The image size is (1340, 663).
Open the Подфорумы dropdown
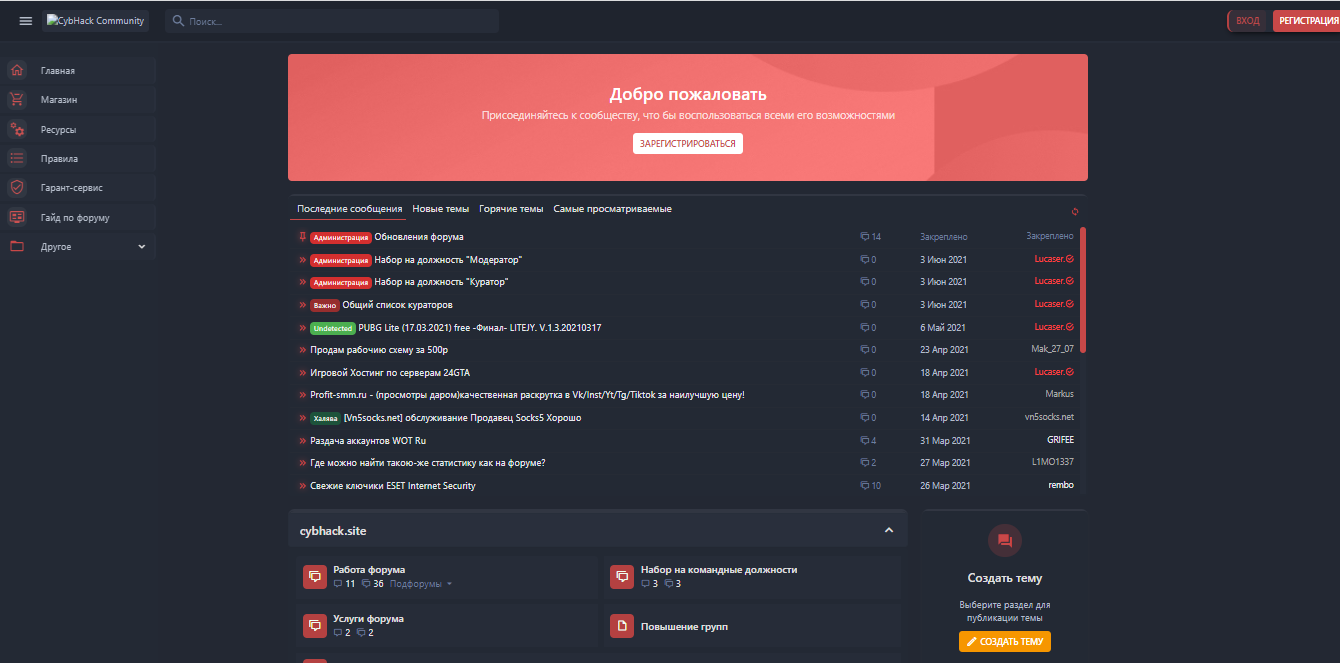click(421, 584)
